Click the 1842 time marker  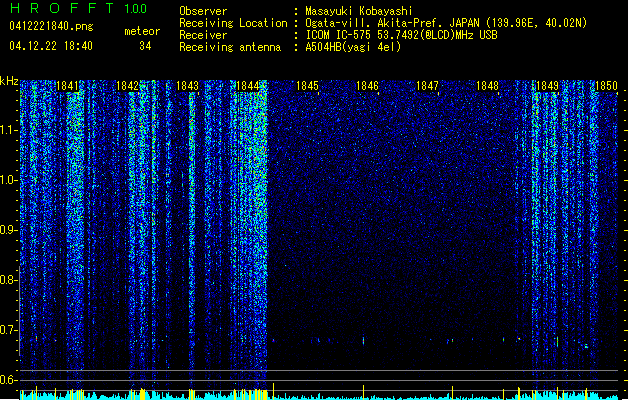[x=127, y=86]
